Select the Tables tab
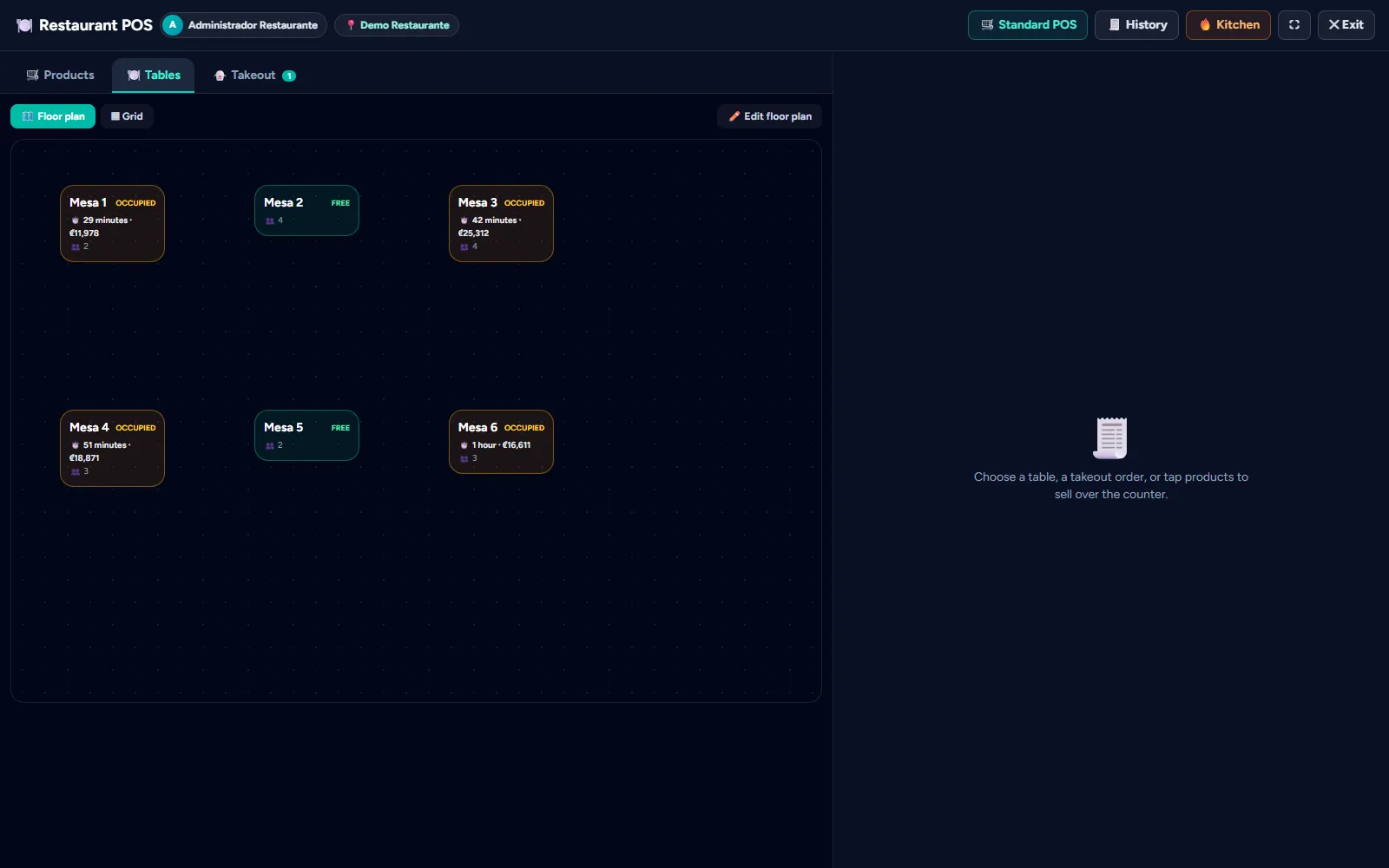 [x=154, y=76]
